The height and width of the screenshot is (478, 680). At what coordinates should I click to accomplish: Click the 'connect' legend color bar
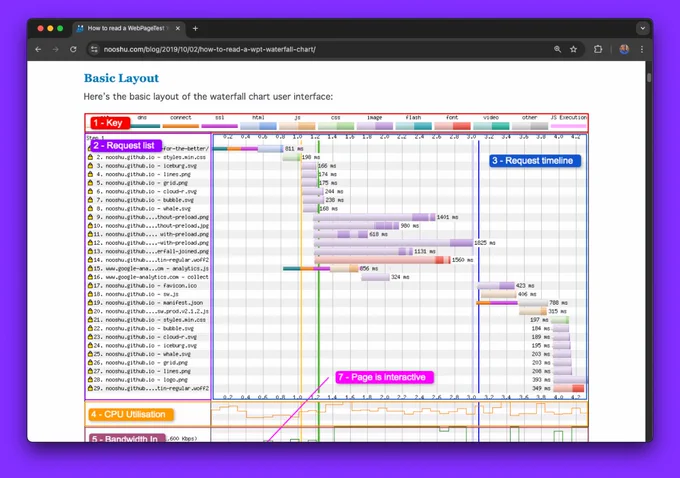coord(180,126)
